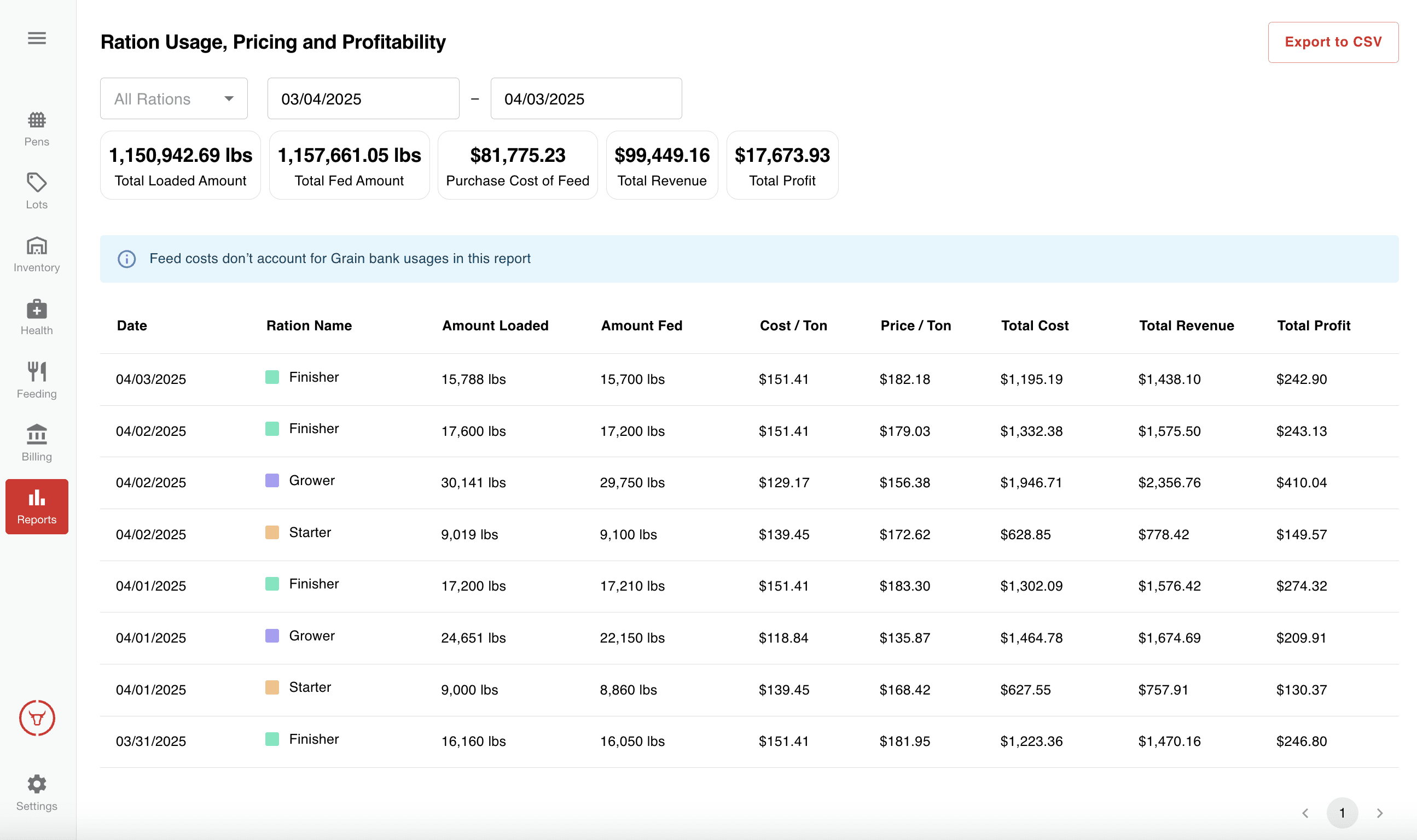Open the Lots tag icon
This screenshot has height=840, width=1417.
37,182
